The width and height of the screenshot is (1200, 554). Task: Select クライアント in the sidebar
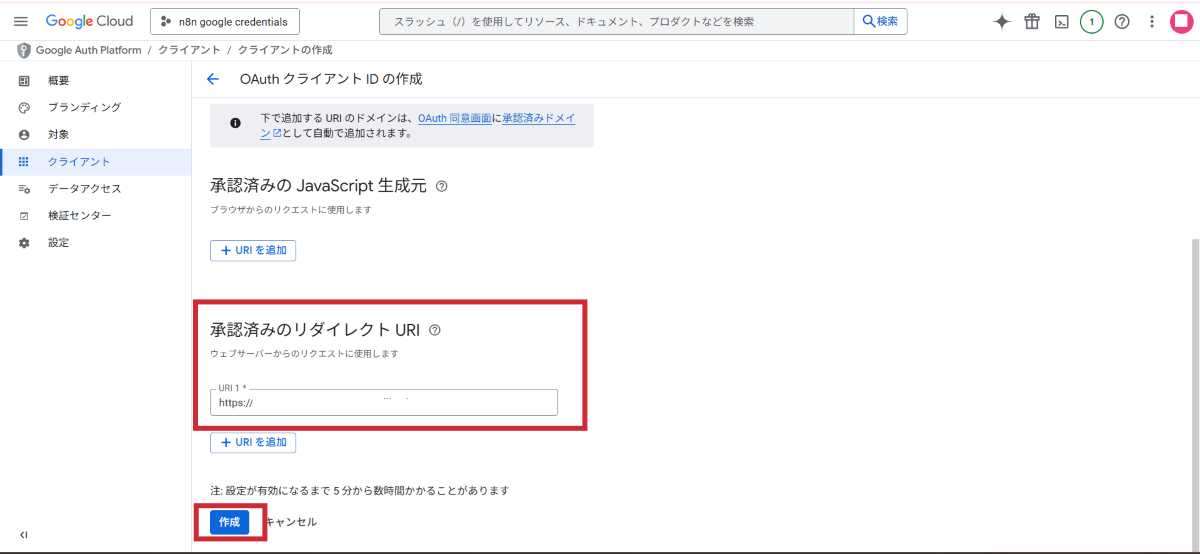coord(79,161)
